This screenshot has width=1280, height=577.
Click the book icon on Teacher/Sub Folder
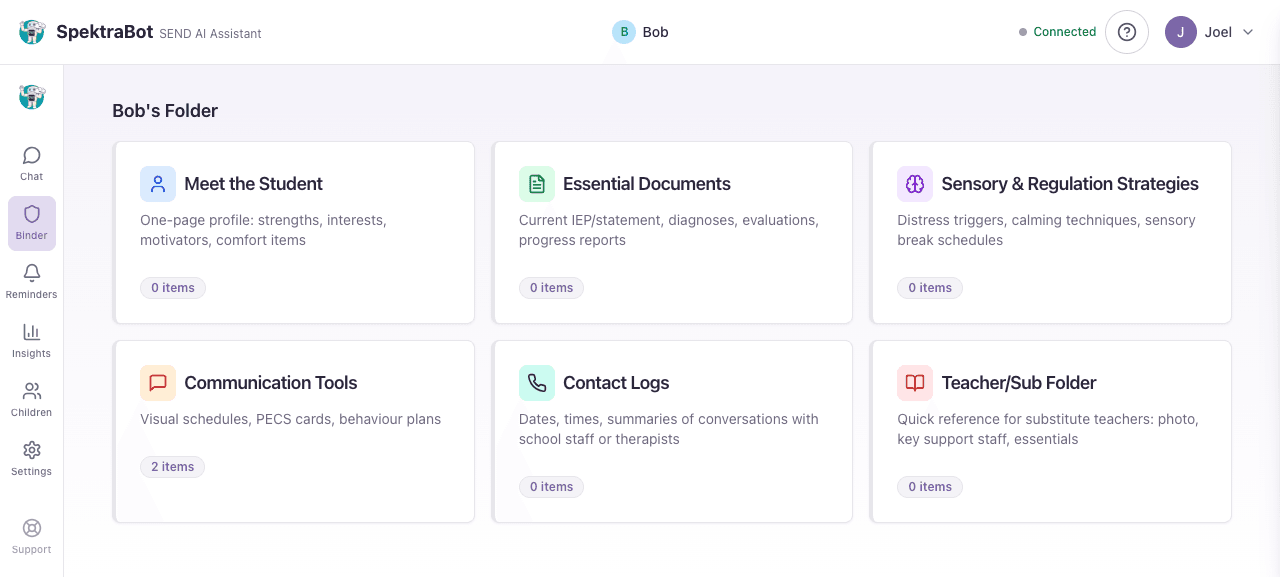click(x=915, y=382)
